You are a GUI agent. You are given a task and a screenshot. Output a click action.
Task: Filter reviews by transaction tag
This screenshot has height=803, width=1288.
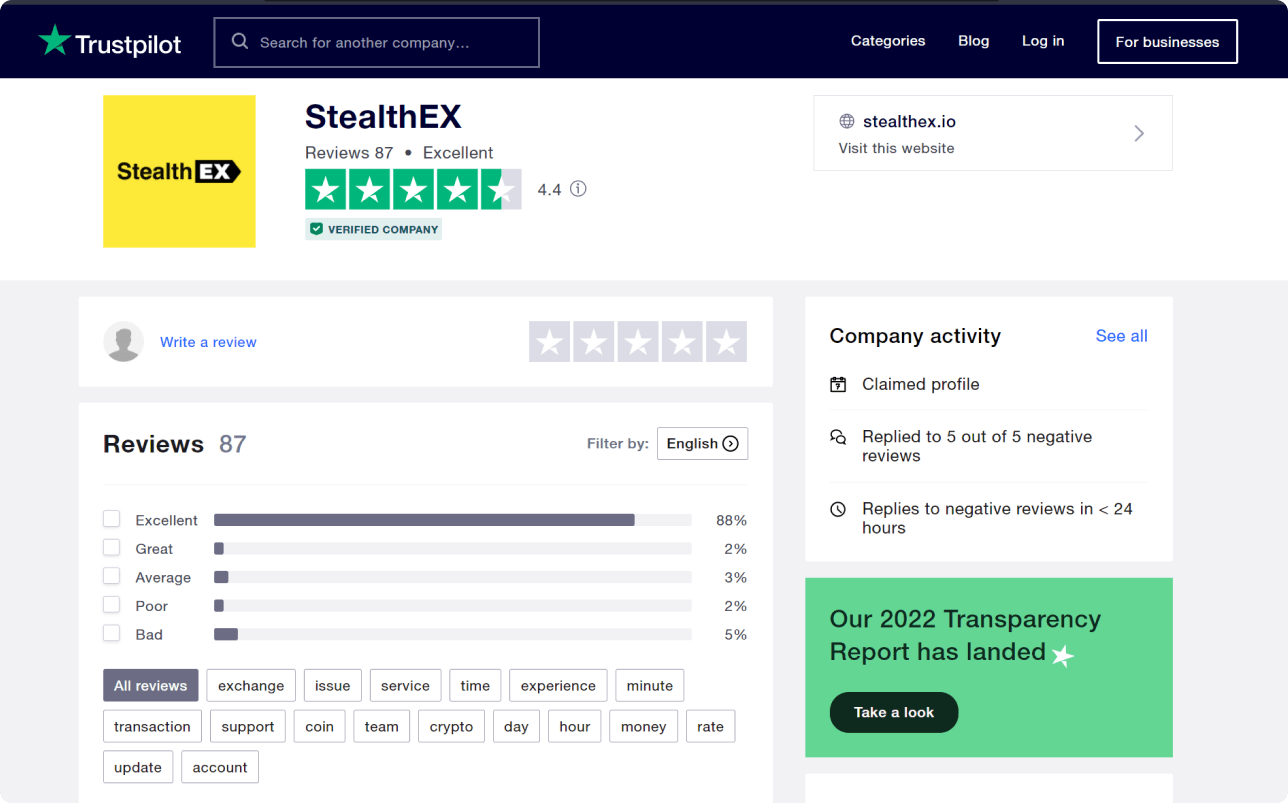152,726
